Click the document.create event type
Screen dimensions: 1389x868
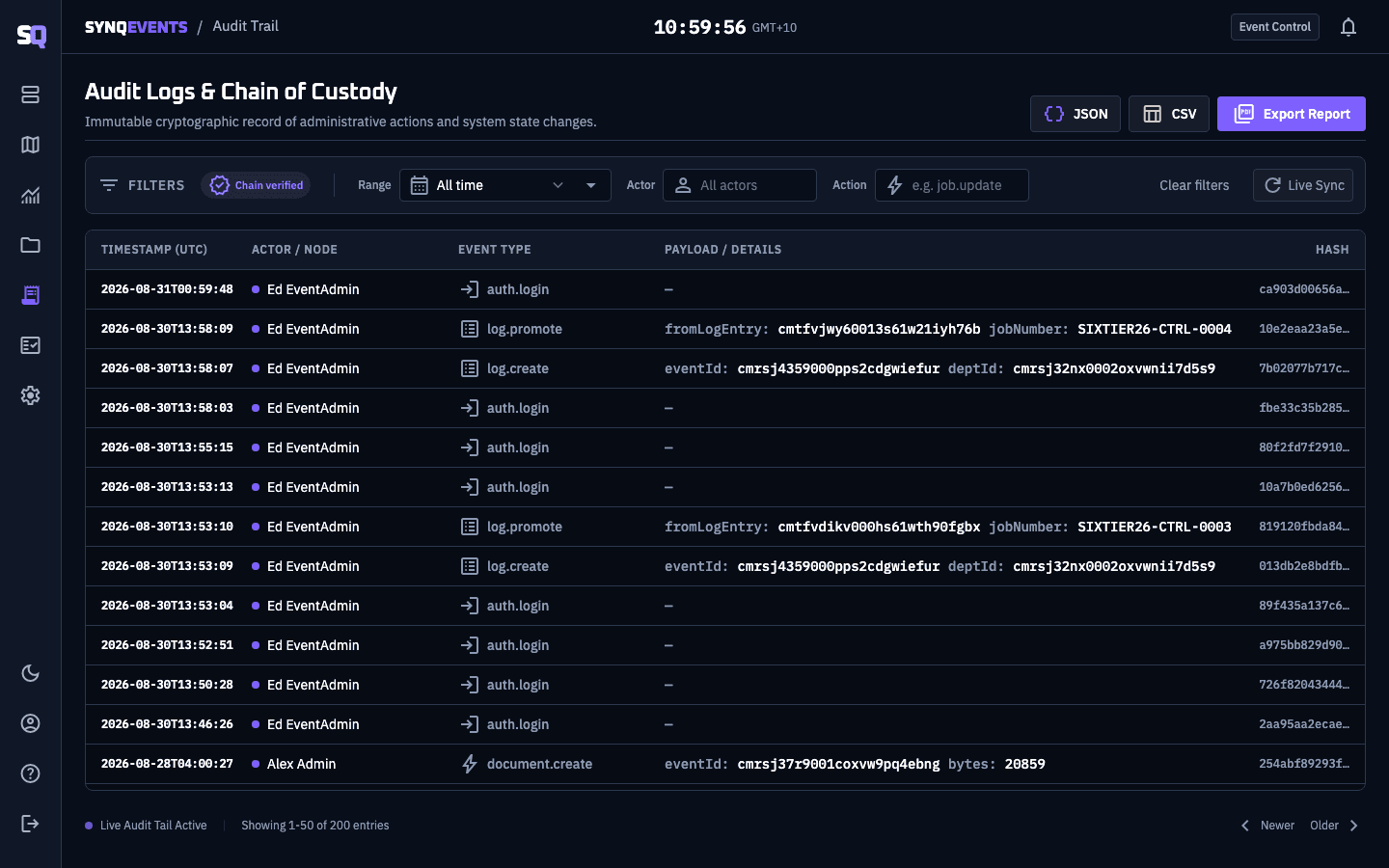pos(539,764)
